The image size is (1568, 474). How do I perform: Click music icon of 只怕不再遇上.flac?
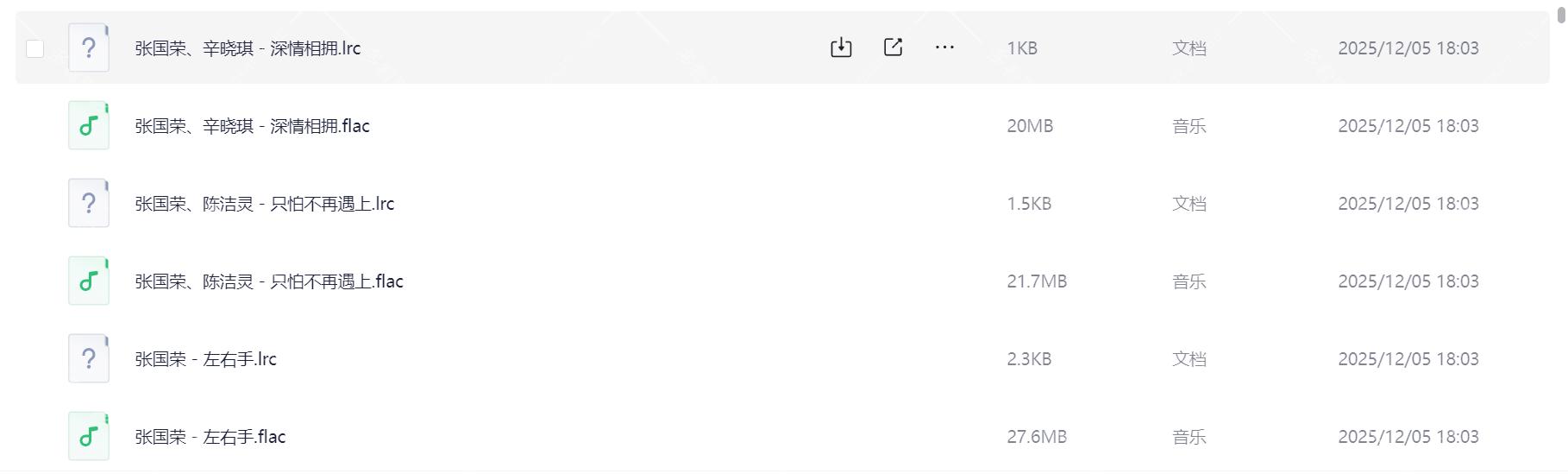[89, 281]
